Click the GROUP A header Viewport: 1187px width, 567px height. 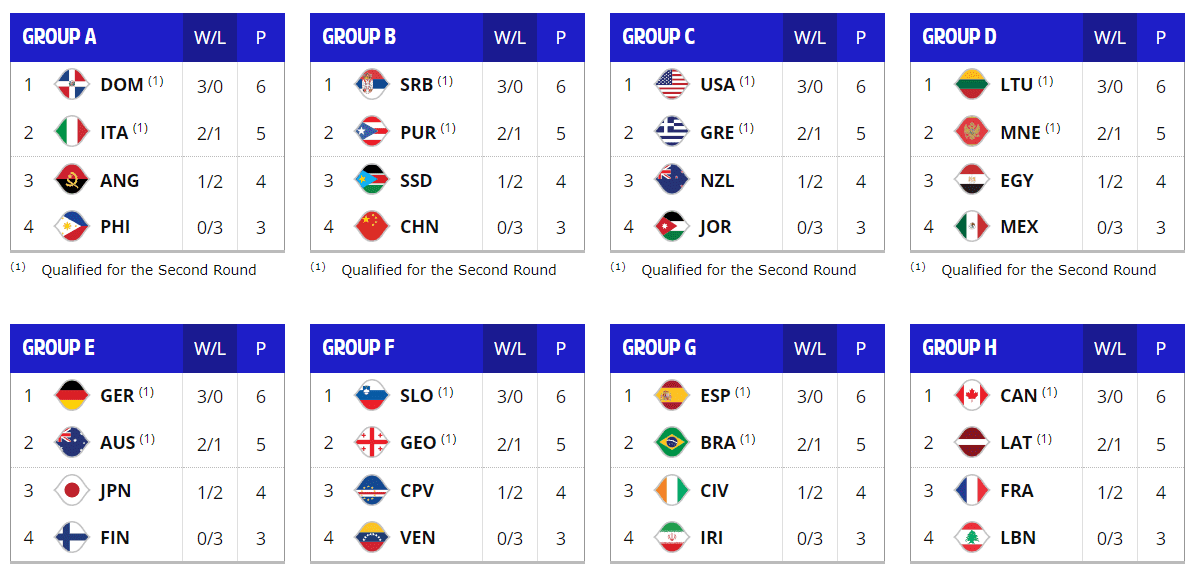pos(59,37)
